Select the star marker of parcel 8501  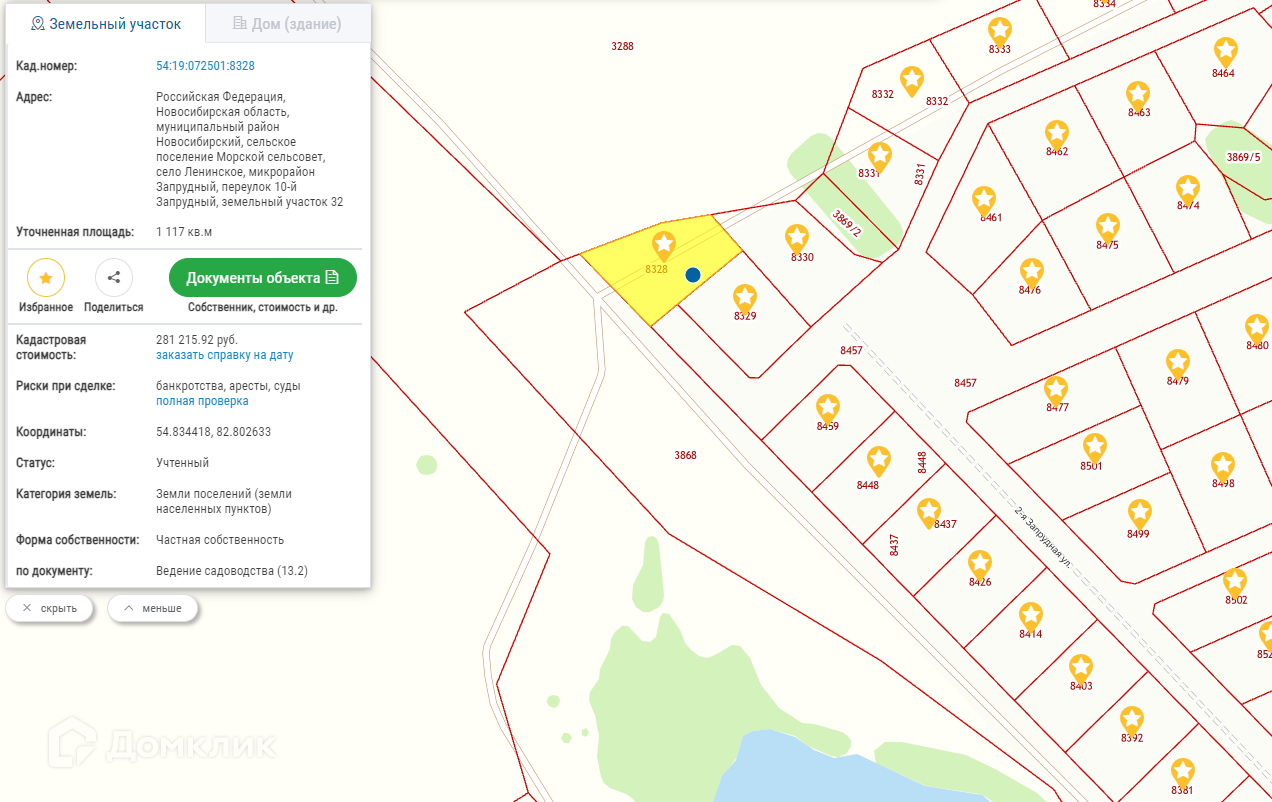click(1095, 447)
